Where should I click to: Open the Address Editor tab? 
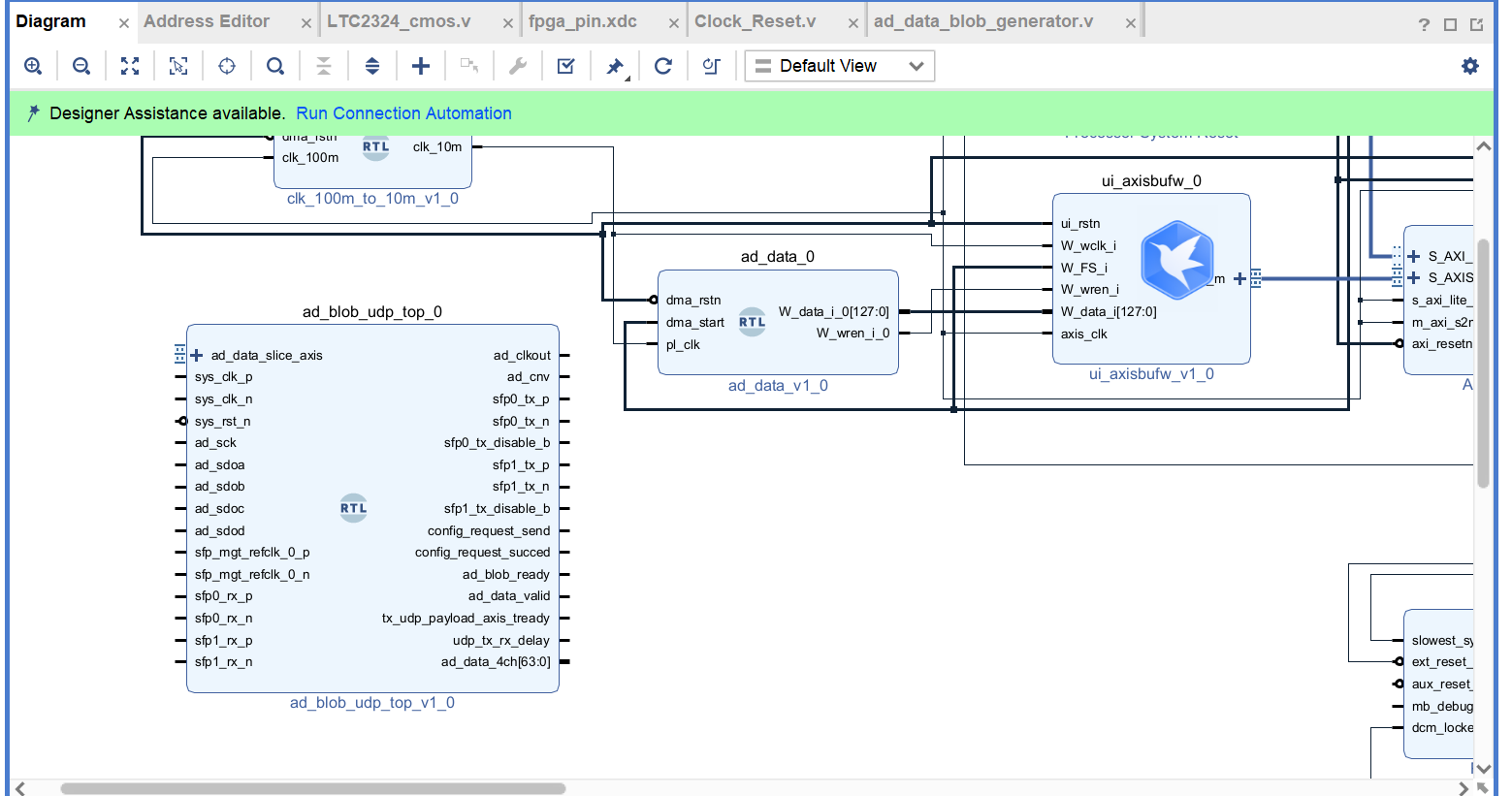207,21
